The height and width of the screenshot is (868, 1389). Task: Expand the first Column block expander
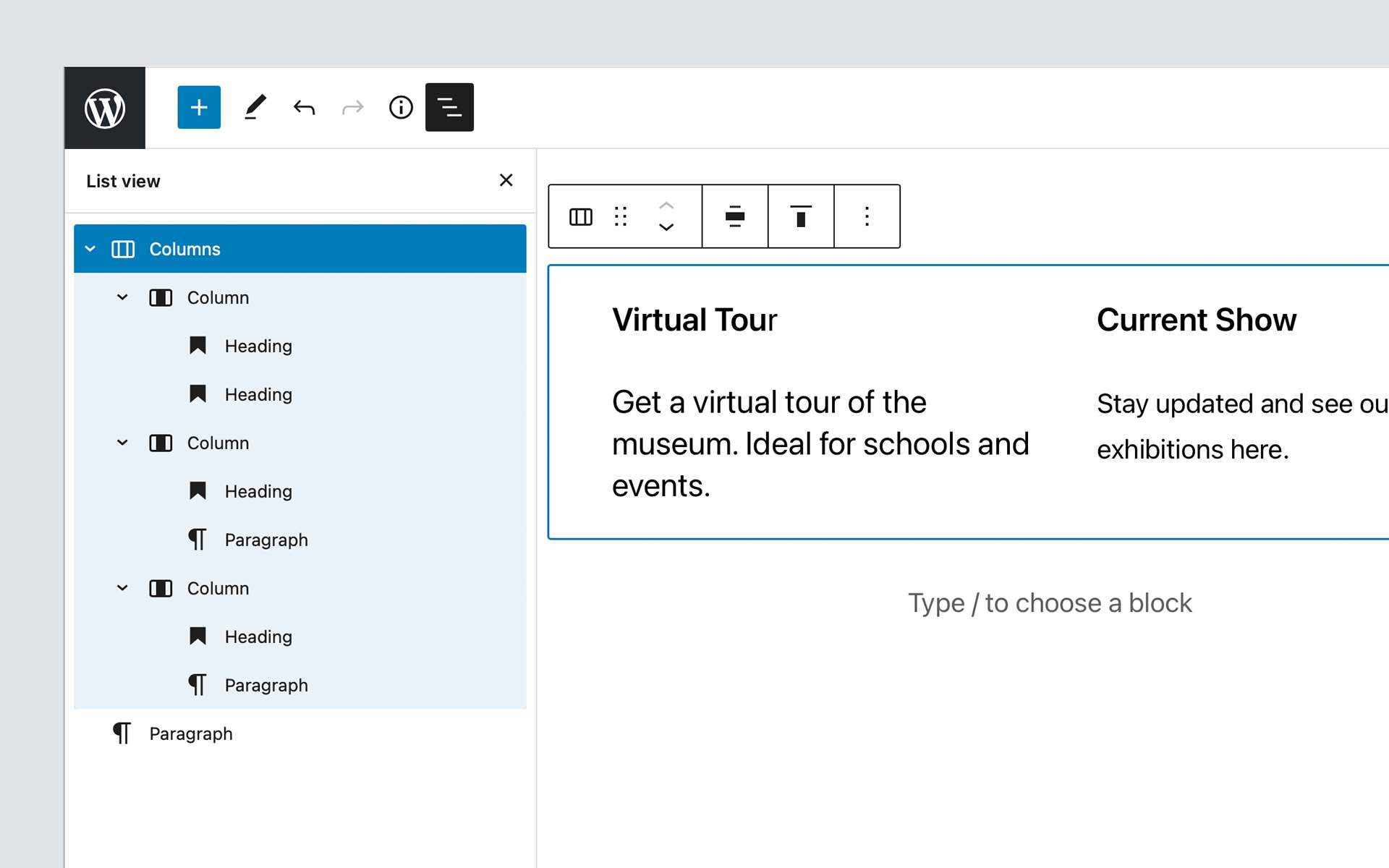pyautogui.click(x=122, y=297)
